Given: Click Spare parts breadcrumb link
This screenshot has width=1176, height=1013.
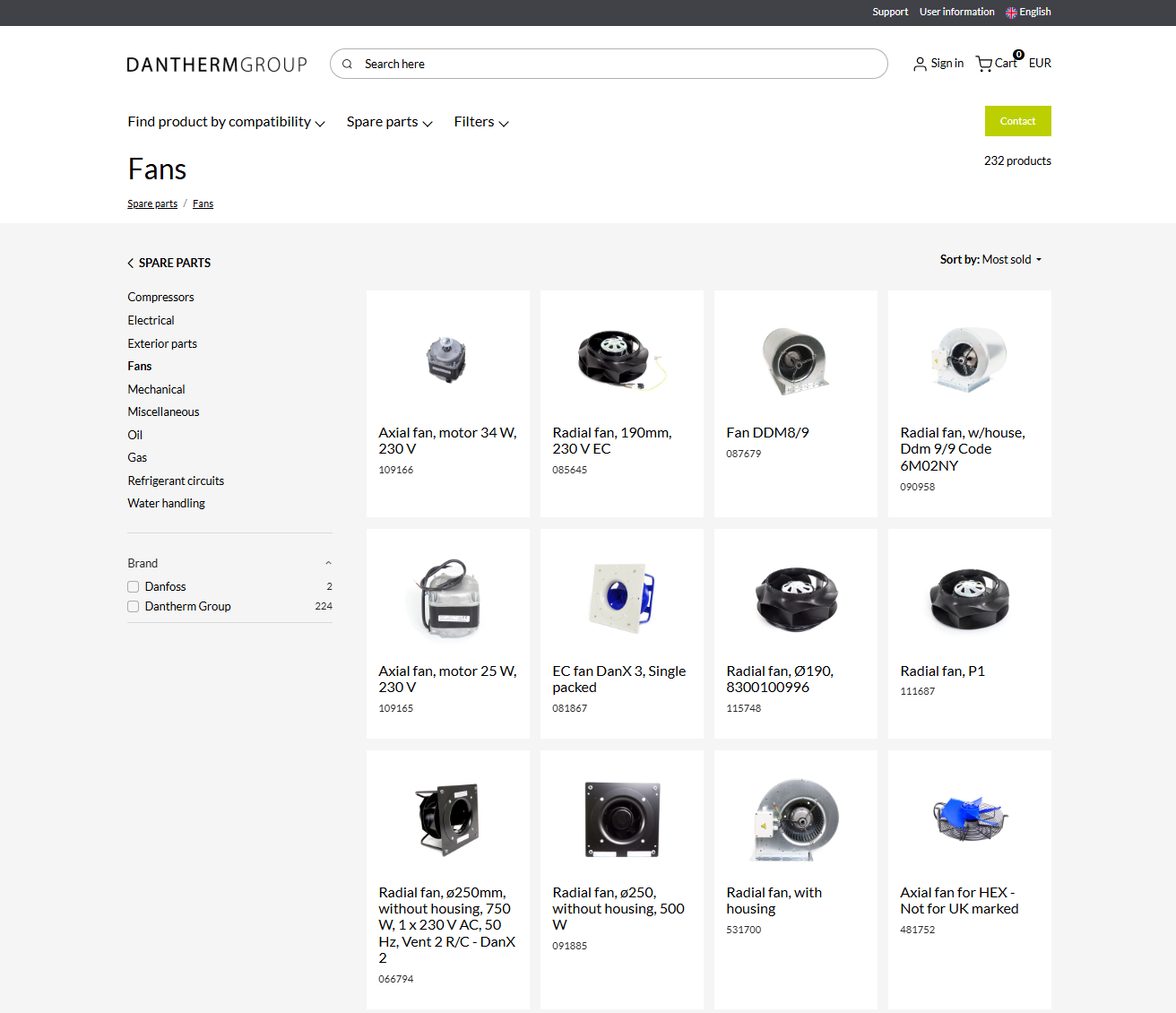Looking at the screenshot, I should tap(152, 203).
